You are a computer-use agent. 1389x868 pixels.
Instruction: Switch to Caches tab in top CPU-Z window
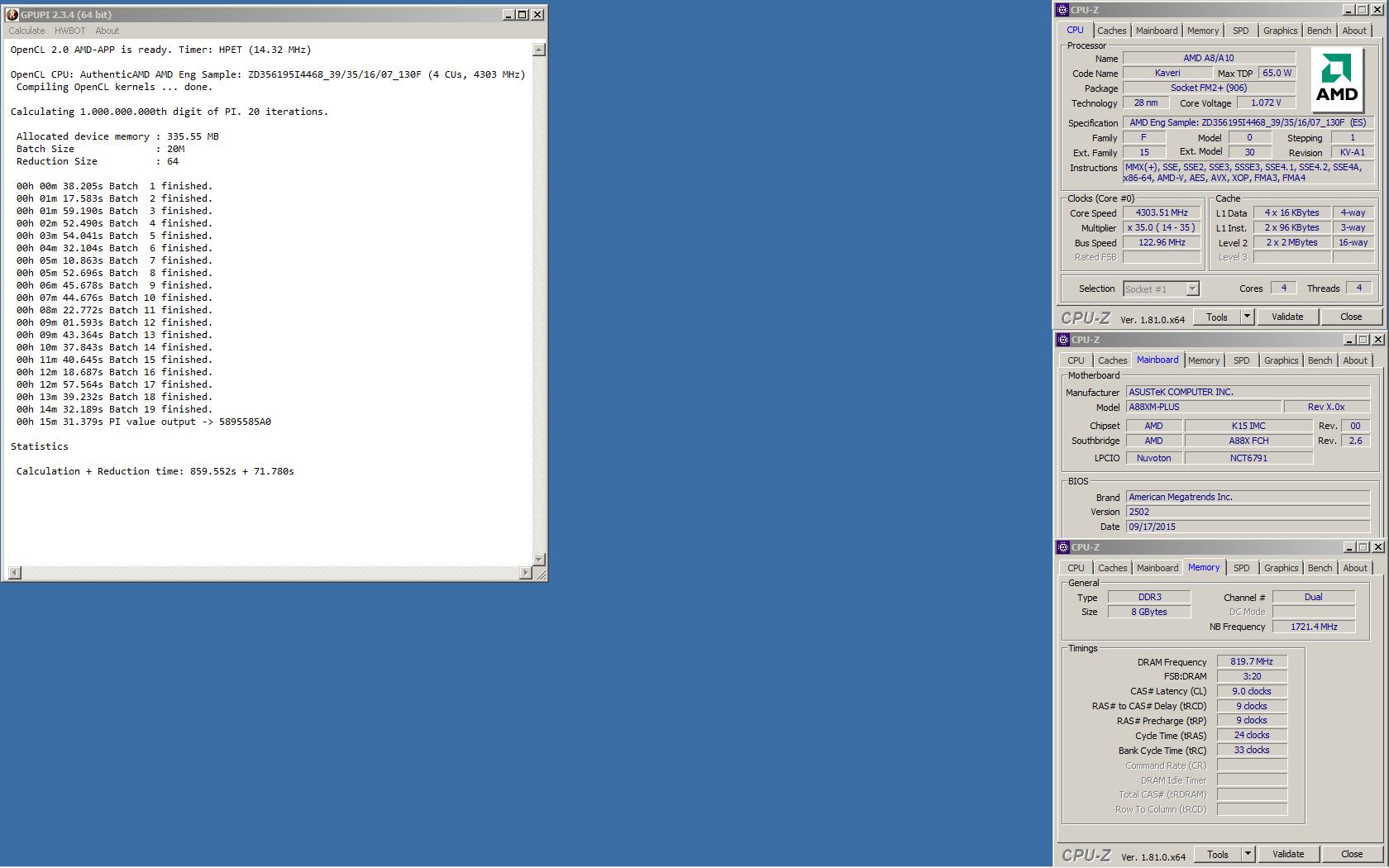(1111, 31)
